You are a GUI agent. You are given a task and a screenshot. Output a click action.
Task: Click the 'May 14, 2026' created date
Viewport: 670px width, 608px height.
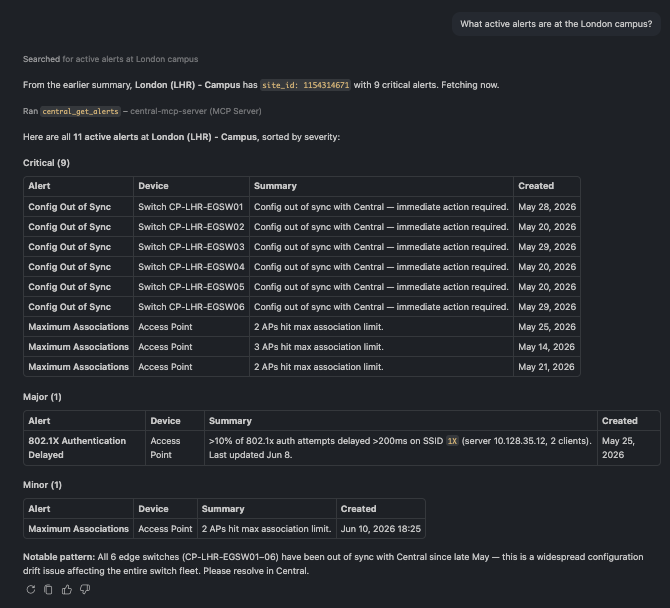point(546,347)
